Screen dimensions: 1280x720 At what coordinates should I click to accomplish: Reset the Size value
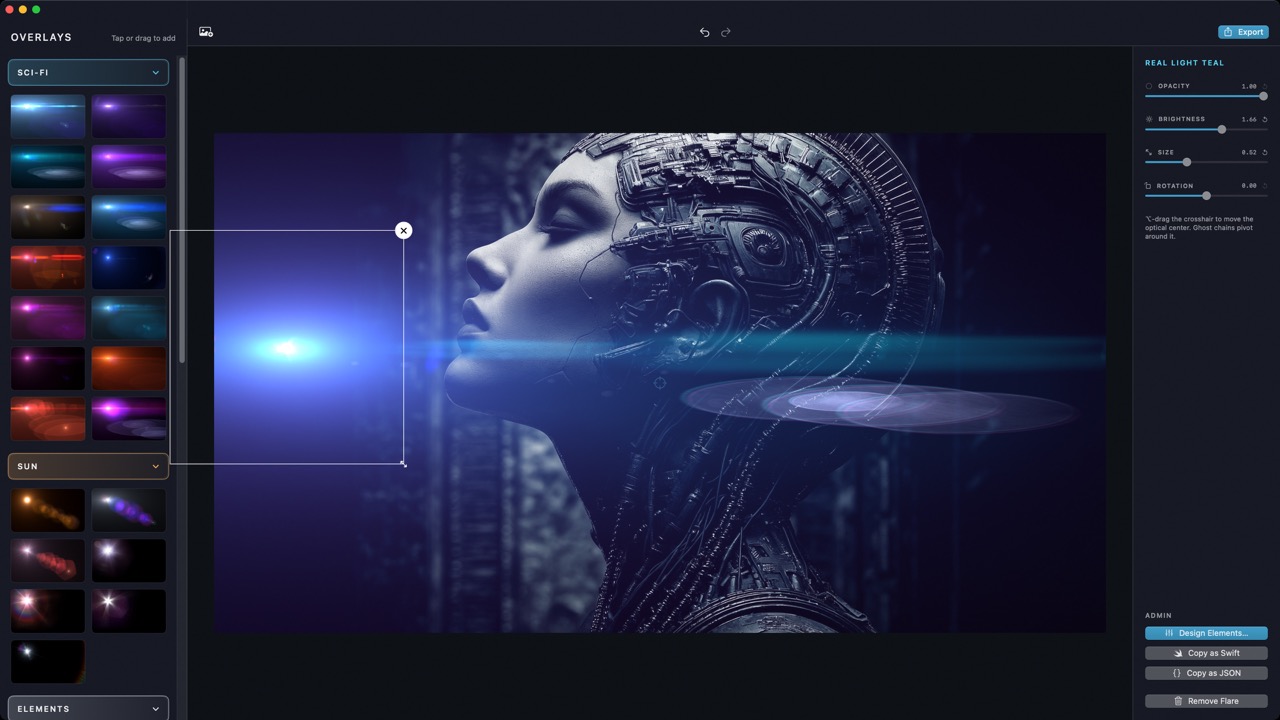(x=1265, y=152)
